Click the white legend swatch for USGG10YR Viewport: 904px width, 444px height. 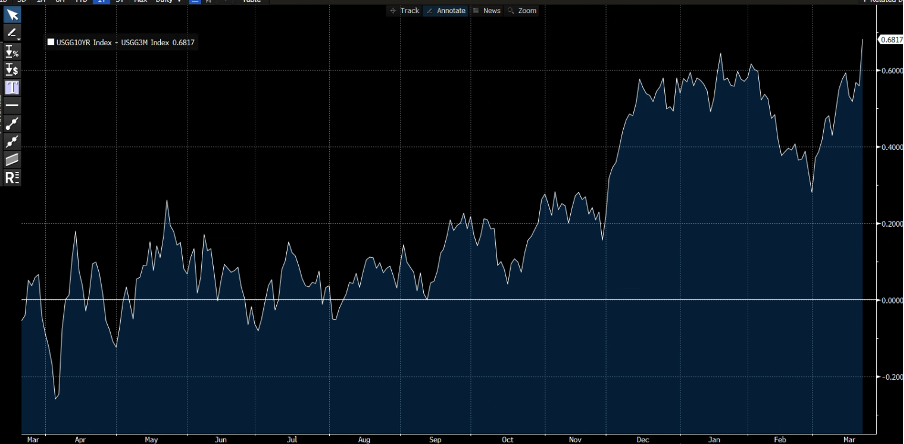pyautogui.click(x=51, y=41)
